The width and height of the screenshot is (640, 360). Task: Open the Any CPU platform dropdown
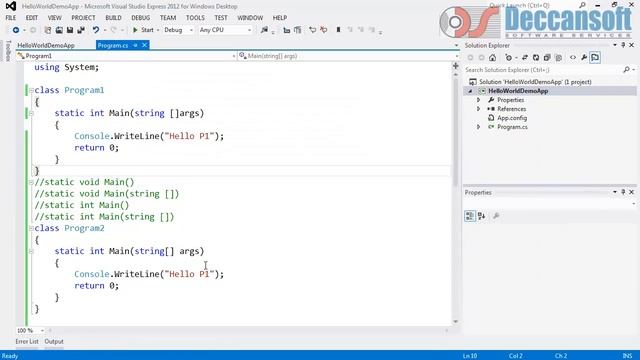coord(225,30)
